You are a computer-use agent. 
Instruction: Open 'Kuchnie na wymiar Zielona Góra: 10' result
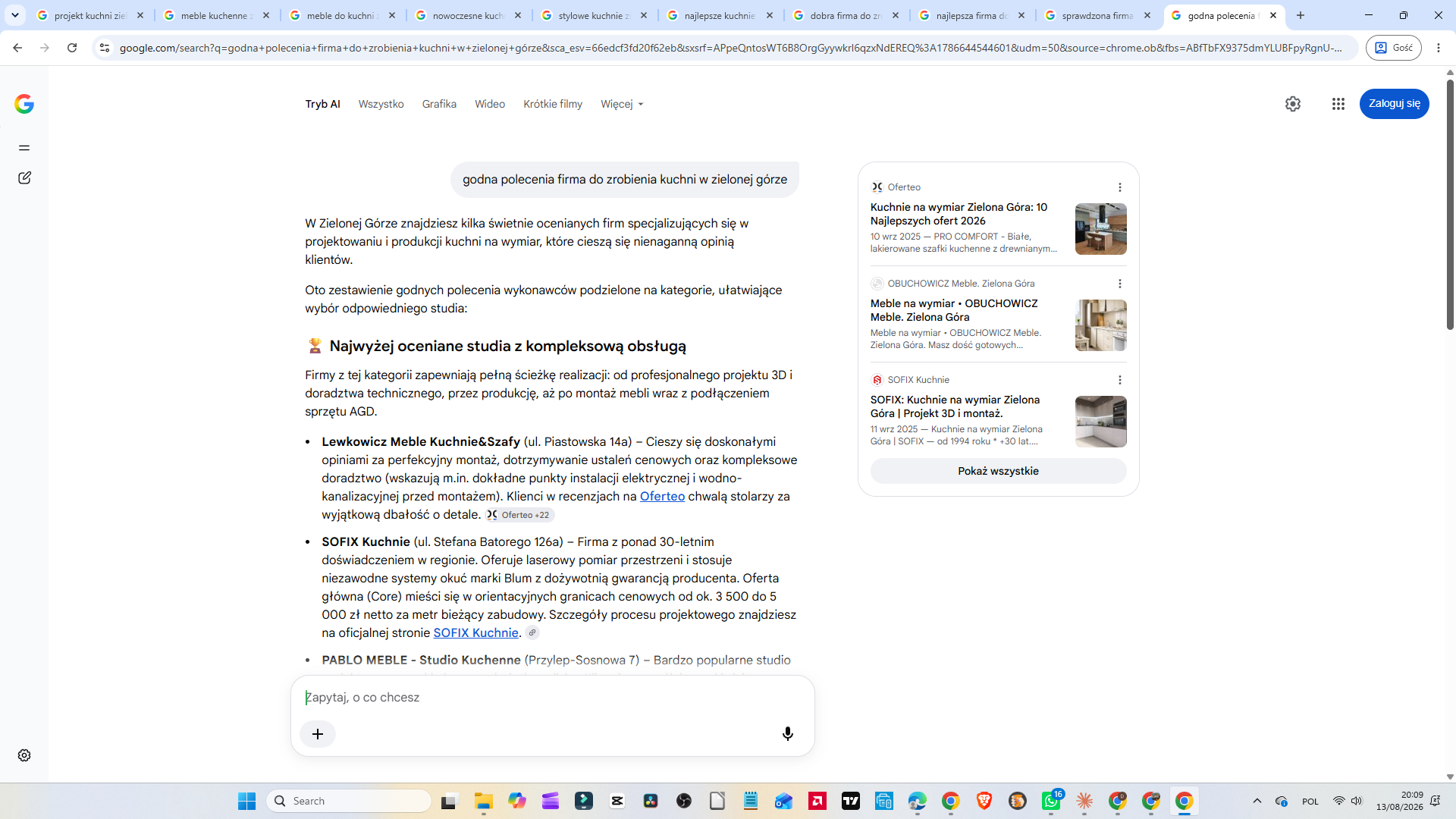[x=959, y=214]
